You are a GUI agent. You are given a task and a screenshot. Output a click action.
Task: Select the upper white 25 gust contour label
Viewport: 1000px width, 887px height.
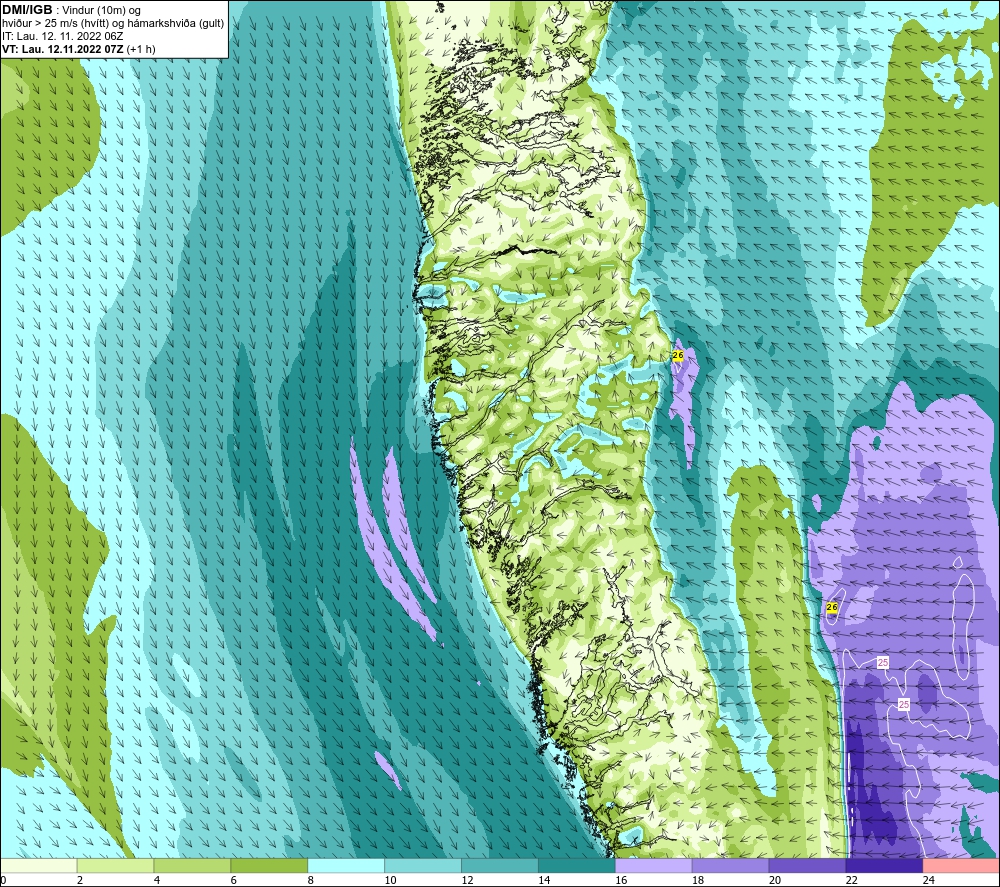tap(883, 663)
